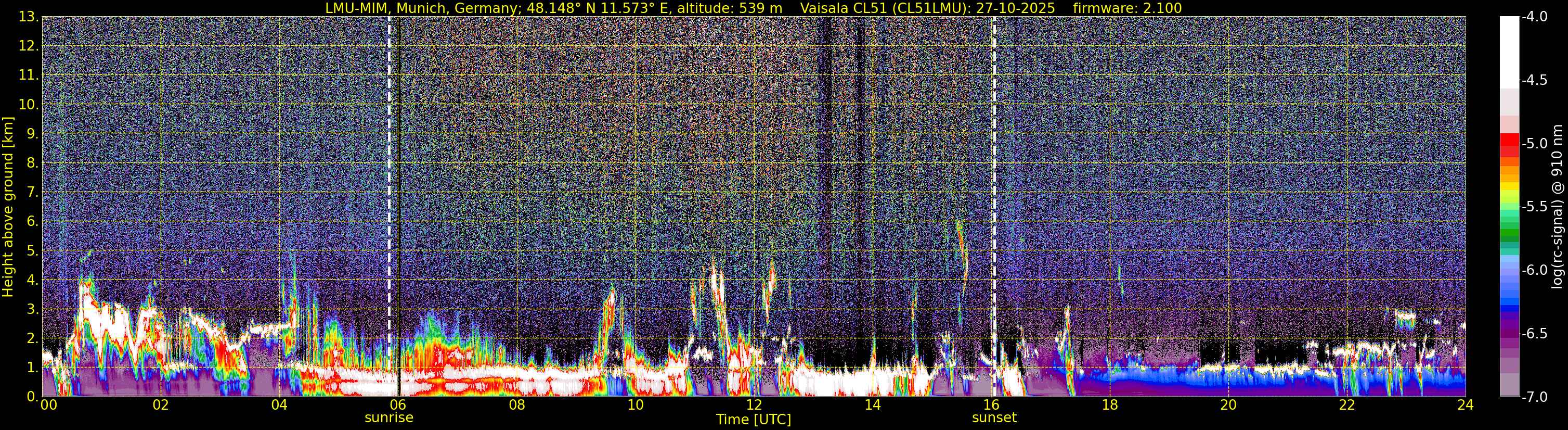The image size is (1568, 430).
Task: Click the white dashed sunrise line
Action: point(389,207)
